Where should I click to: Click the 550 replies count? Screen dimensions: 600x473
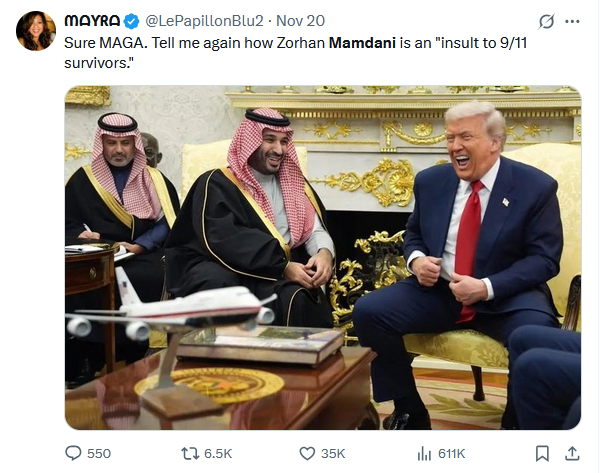point(99,454)
